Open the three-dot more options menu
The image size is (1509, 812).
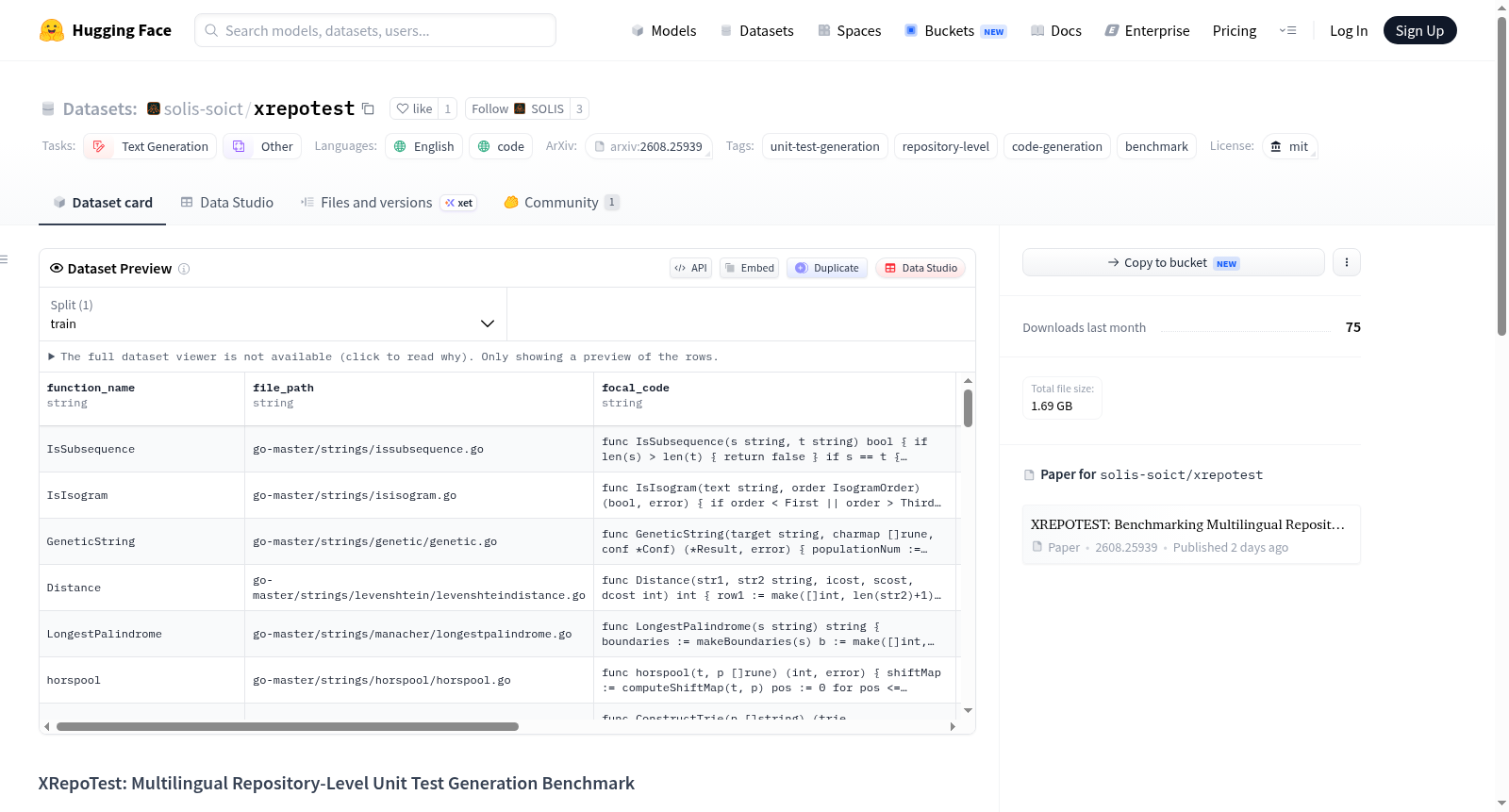pyautogui.click(x=1346, y=262)
